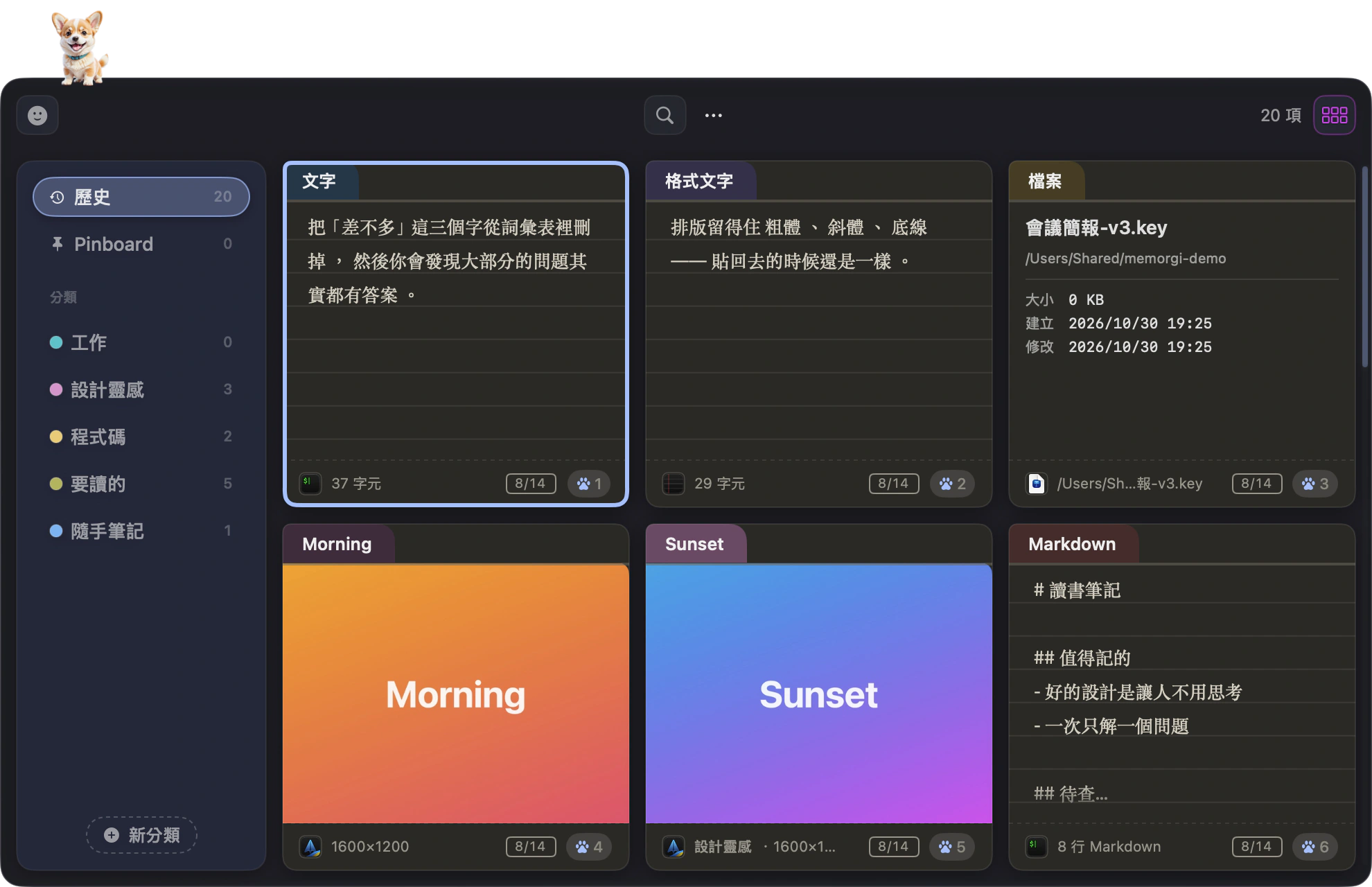The width and height of the screenshot is (1372, 887).
Task: Click the Markdown card title label
Action: tap(1072, 544)
